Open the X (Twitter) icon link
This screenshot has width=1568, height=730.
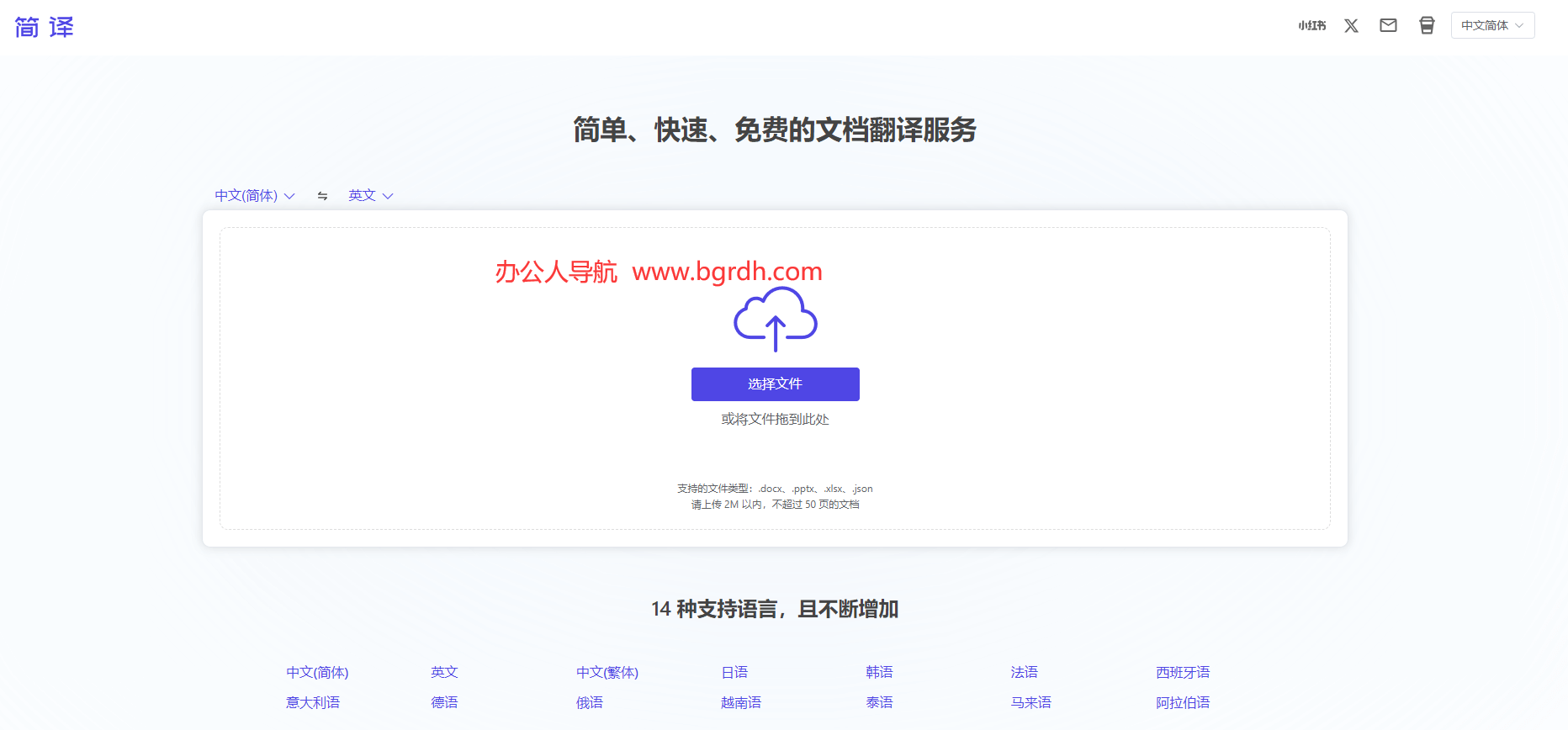coord(1351,25)
